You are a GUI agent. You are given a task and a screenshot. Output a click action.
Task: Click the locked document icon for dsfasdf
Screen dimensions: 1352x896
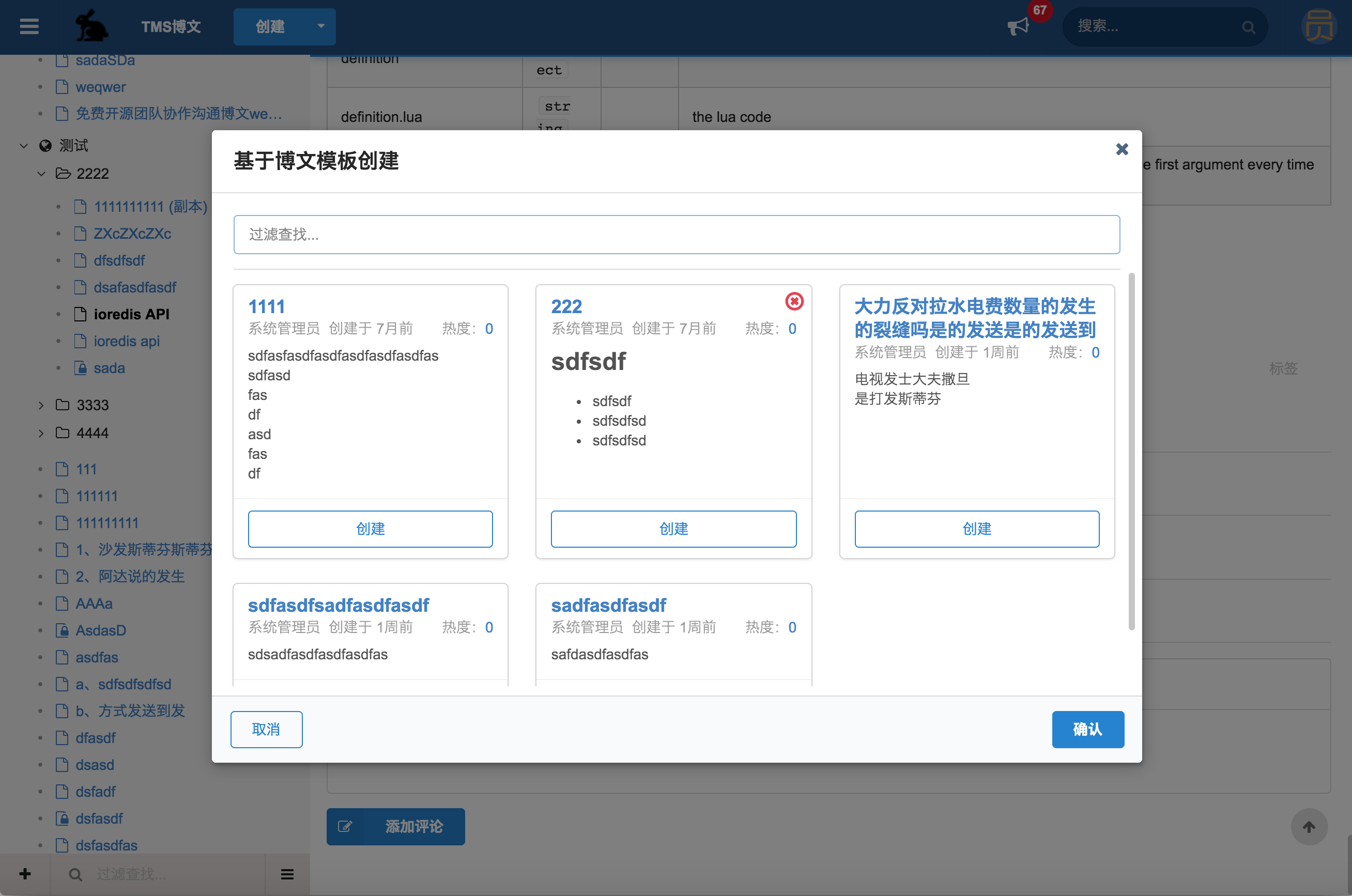click(63, 817)
